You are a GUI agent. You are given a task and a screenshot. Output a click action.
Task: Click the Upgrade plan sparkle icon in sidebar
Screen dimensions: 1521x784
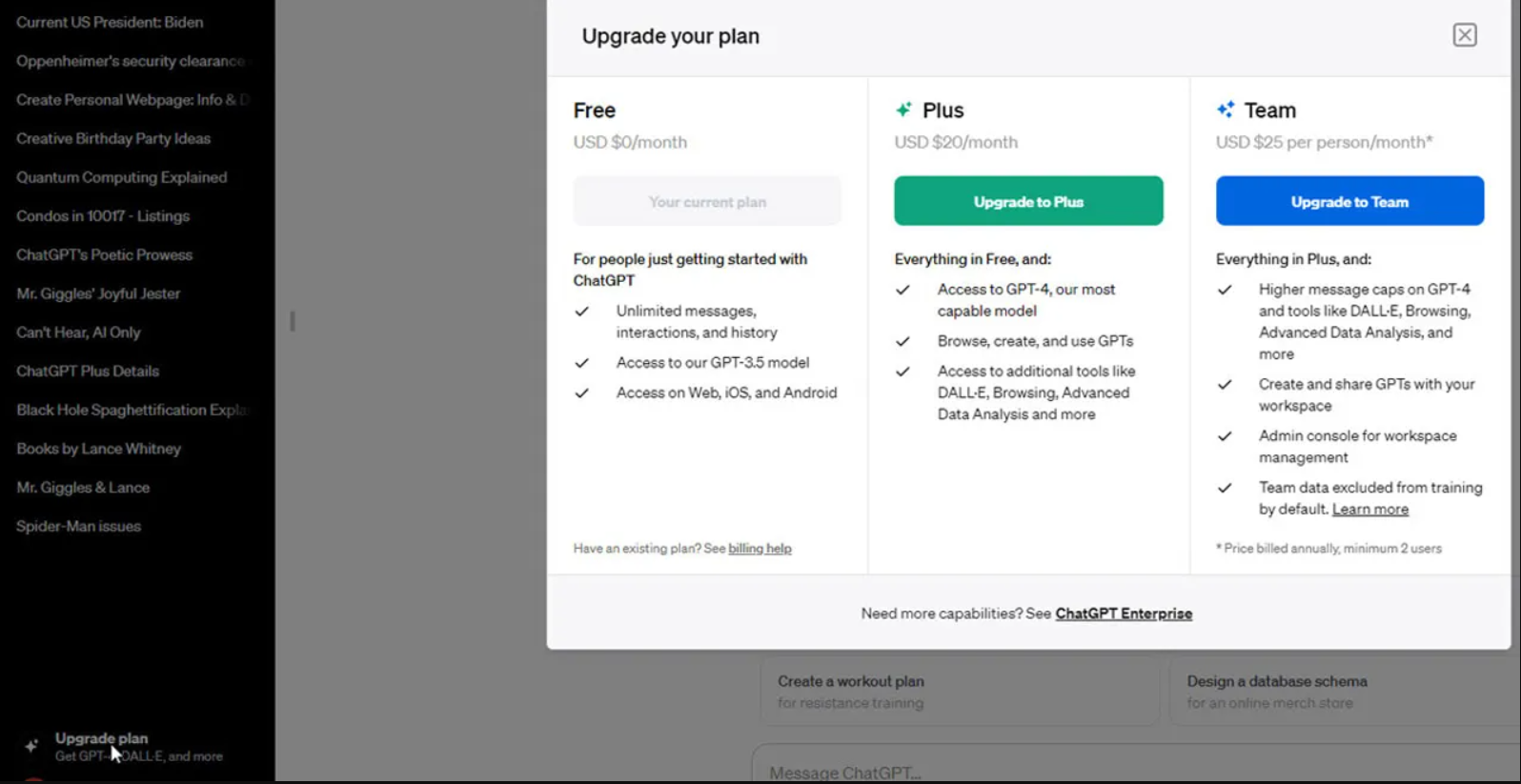31,746
